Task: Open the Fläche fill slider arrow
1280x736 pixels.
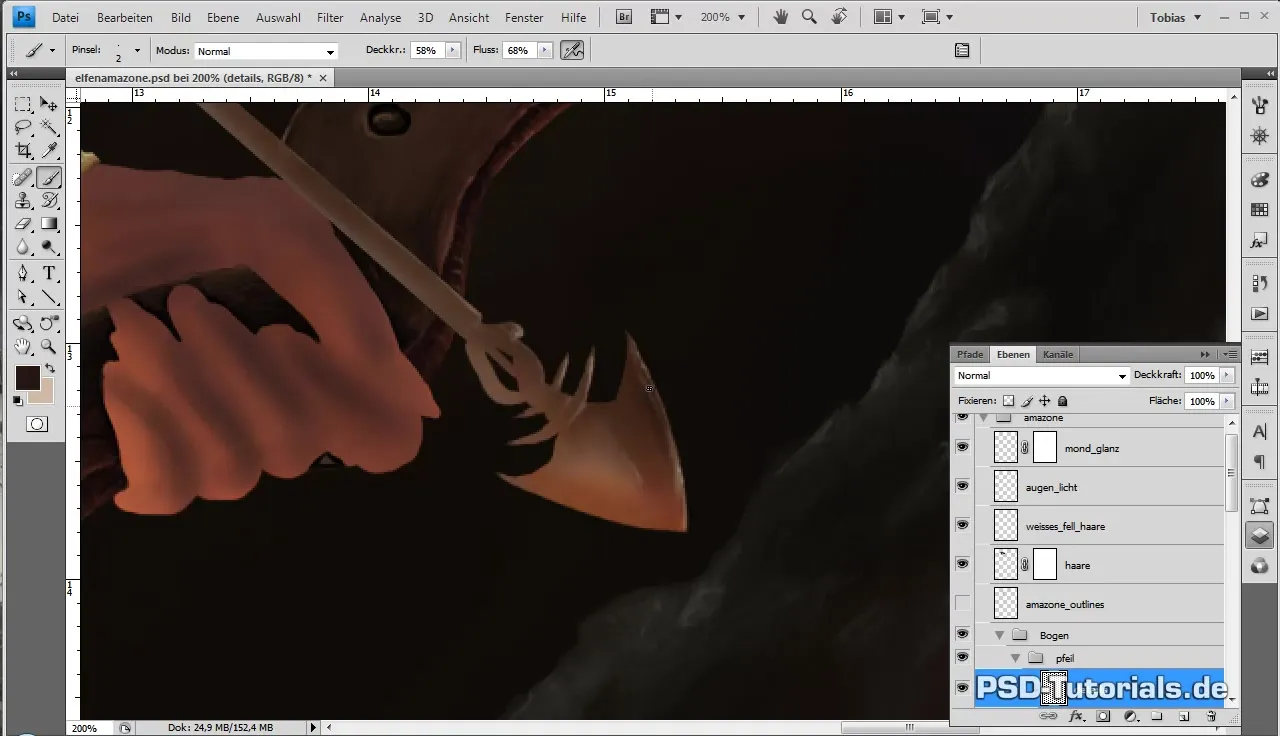Action: [1227, 400]
